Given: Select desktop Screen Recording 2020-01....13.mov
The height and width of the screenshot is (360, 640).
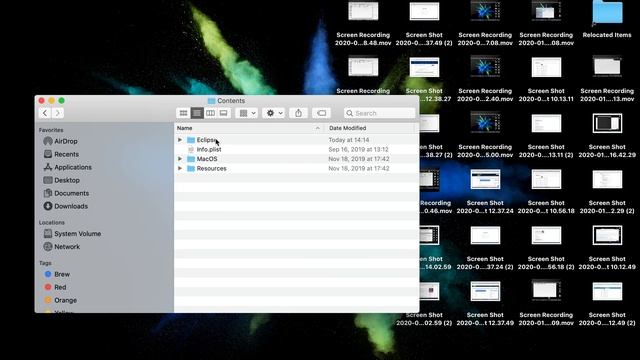Looking at the screenshot, I should coord(607,79).
